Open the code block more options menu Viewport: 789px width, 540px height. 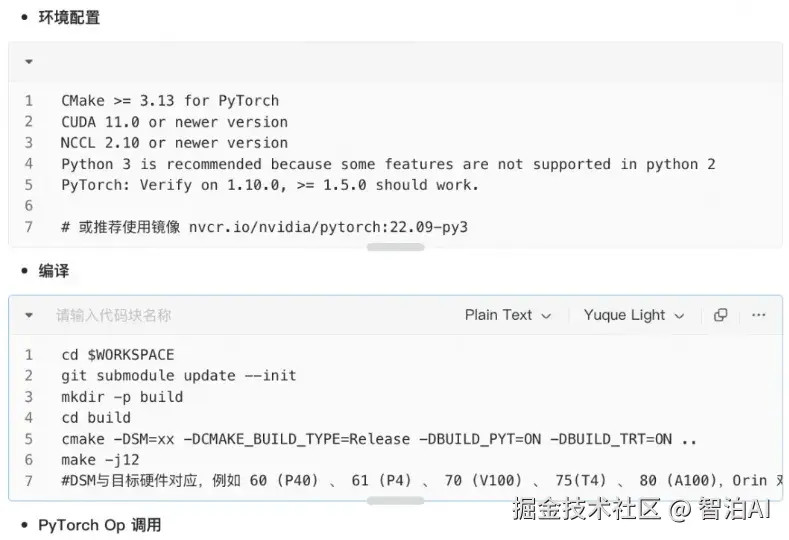point(758,315)
